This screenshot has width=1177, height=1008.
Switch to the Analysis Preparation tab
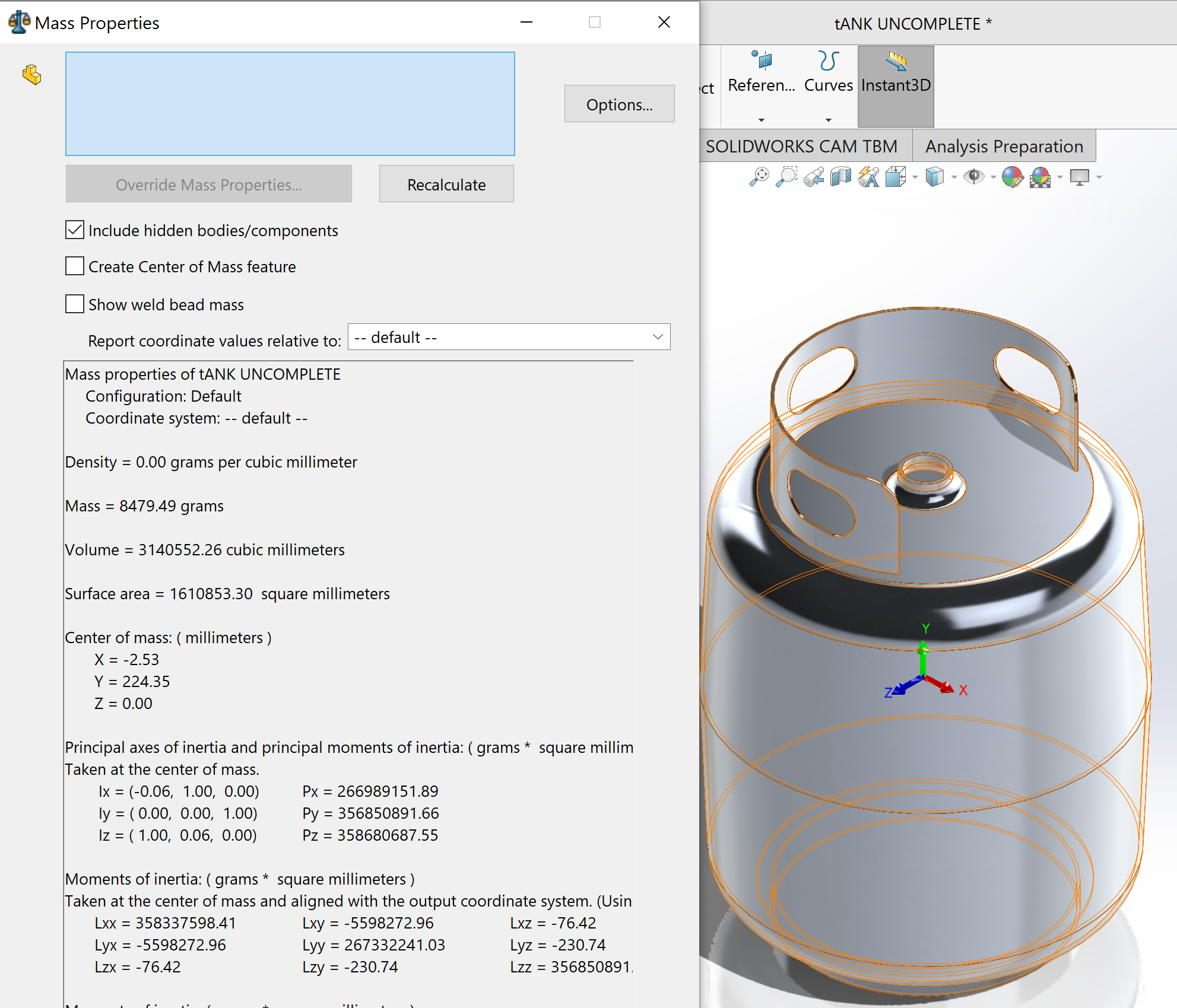[1004, 146]
